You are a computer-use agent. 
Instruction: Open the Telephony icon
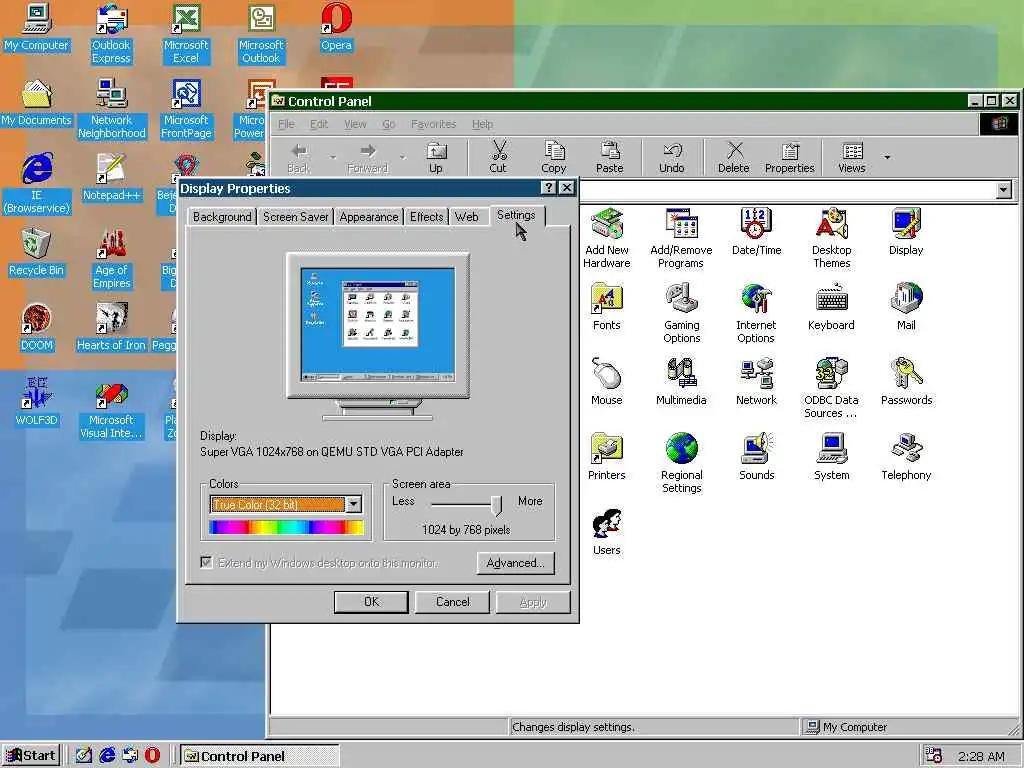tap(906, 456)
